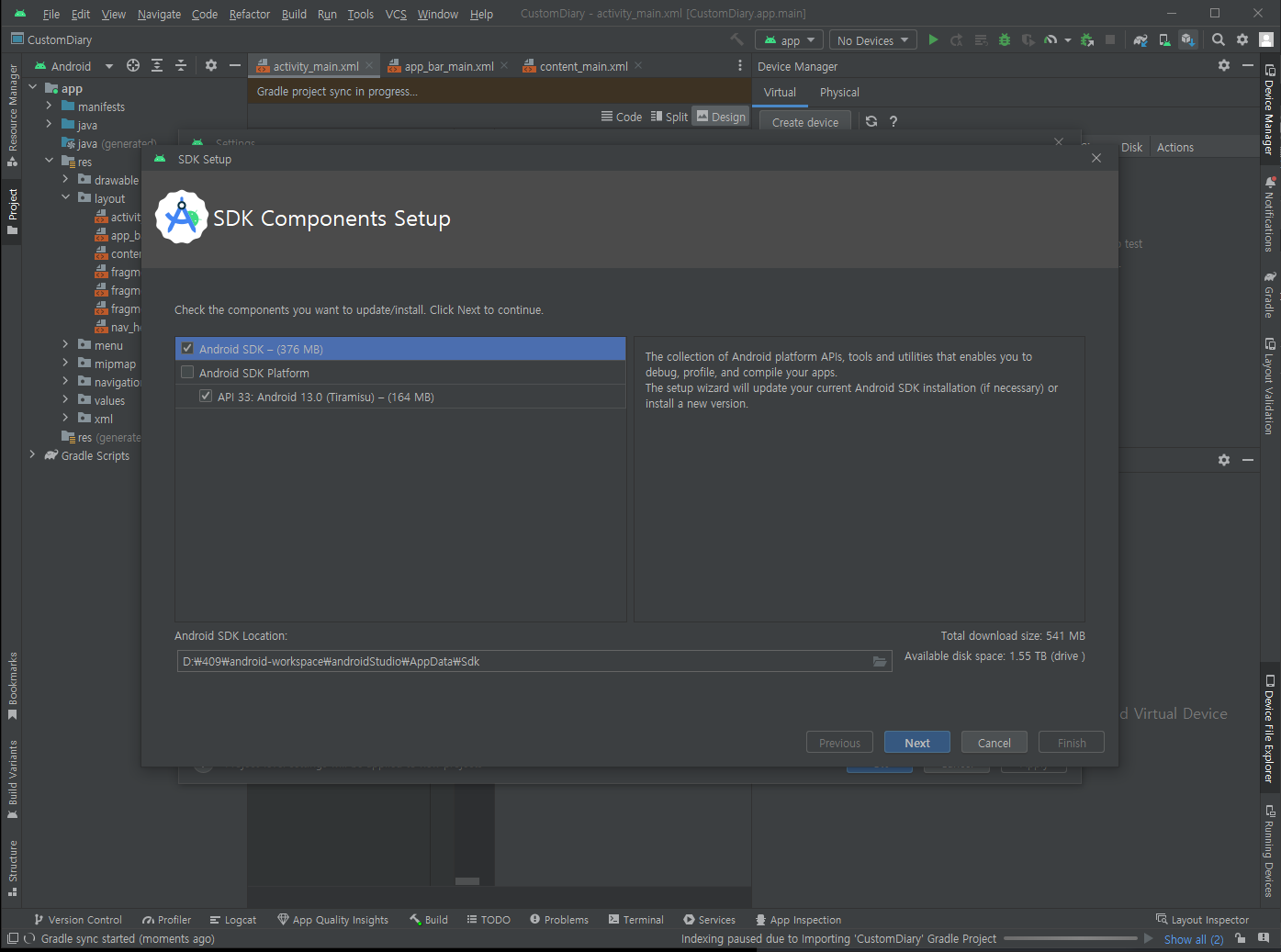The image size is (1281, 952).
Task: Expand the values folder
Action: 66,400
